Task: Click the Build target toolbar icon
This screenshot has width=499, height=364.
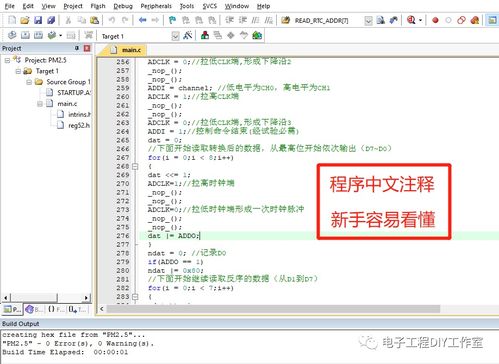Action: pos(25,35)
